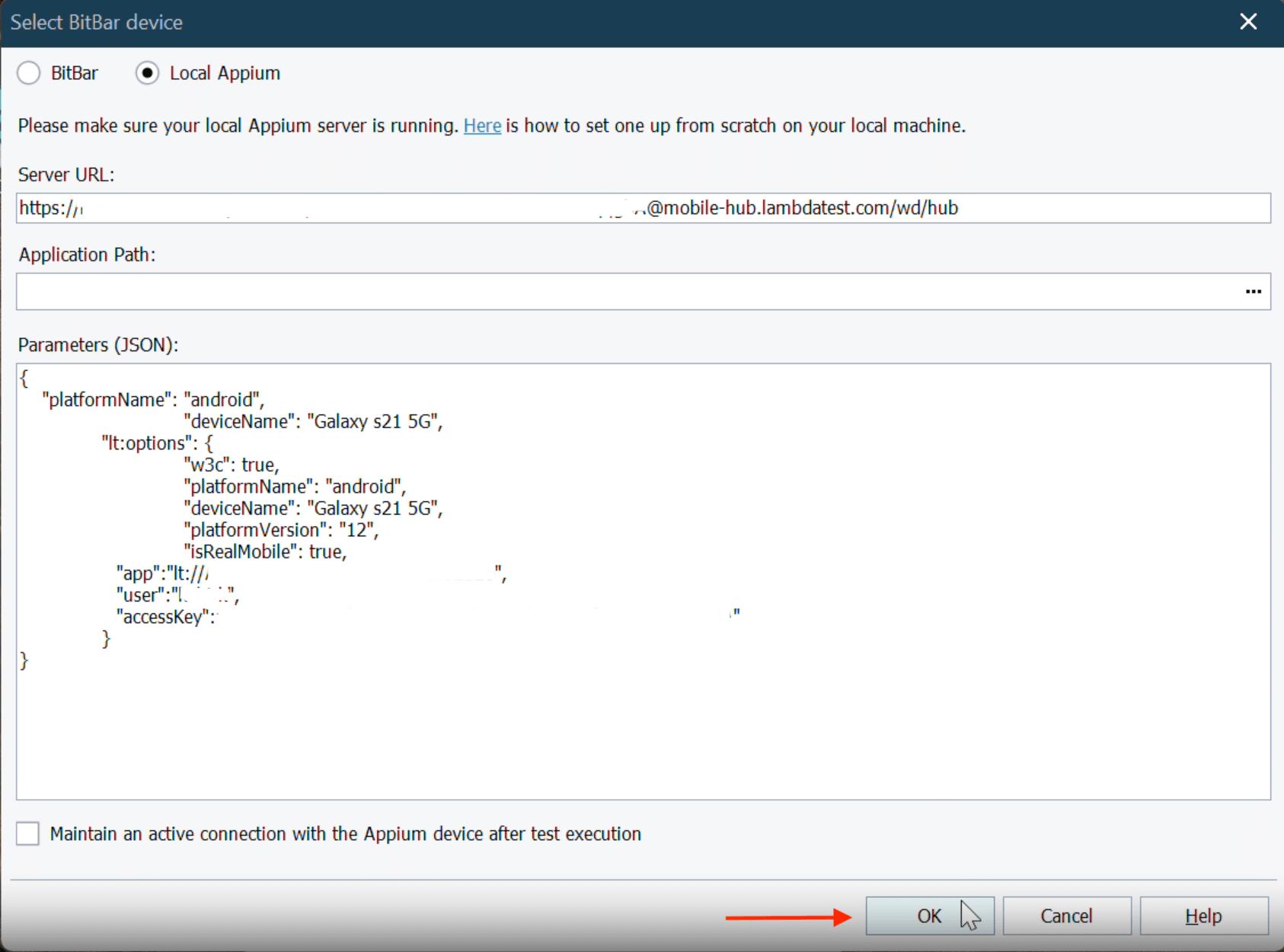Image resolution: width=1284 pixels, height=952 pixels.
Task: Click the Cancel button
Action: tap(1066, 915)
